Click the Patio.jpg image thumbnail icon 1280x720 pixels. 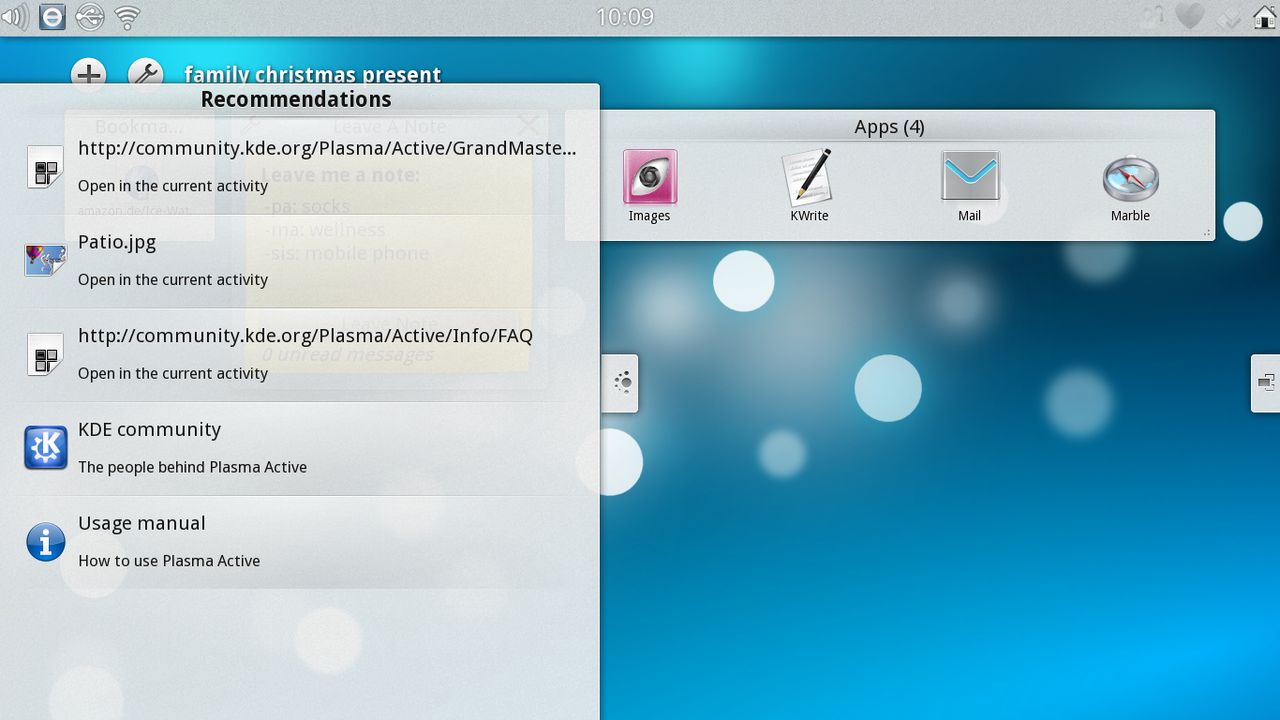(x=45, y=261)
